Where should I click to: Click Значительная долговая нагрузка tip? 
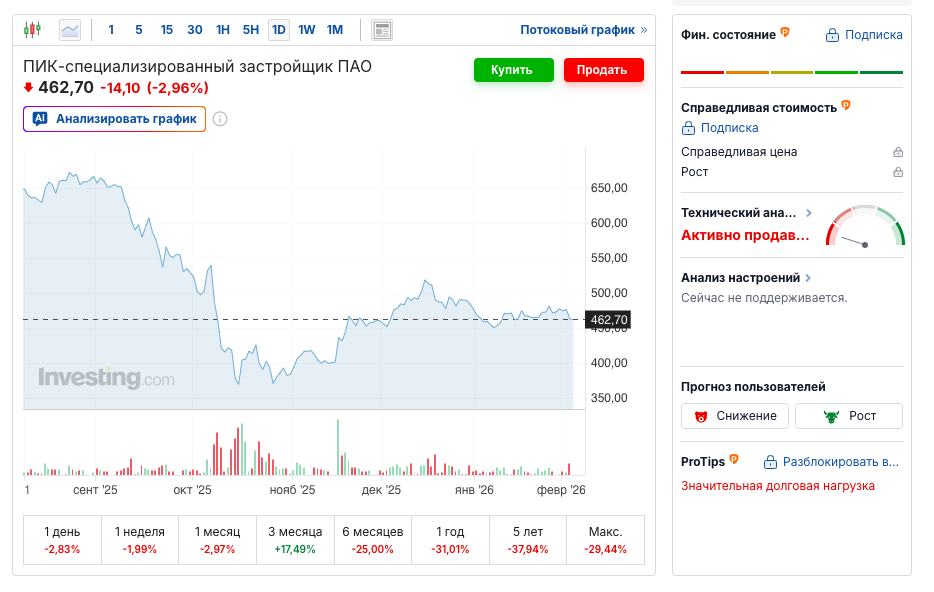778,486
